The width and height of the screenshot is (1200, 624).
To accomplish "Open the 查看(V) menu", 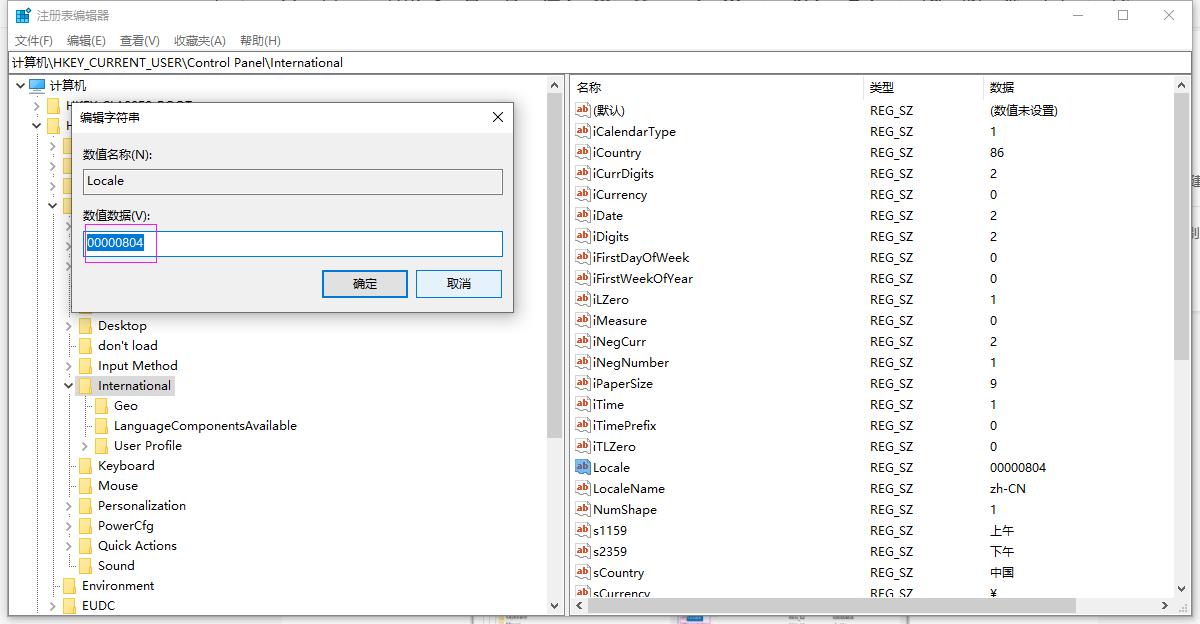I will coord(138,40).
